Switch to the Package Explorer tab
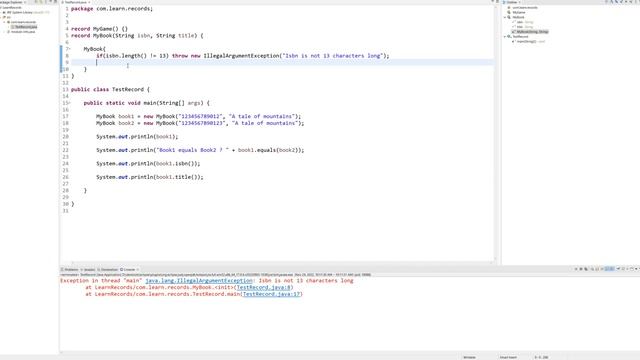 11,2
